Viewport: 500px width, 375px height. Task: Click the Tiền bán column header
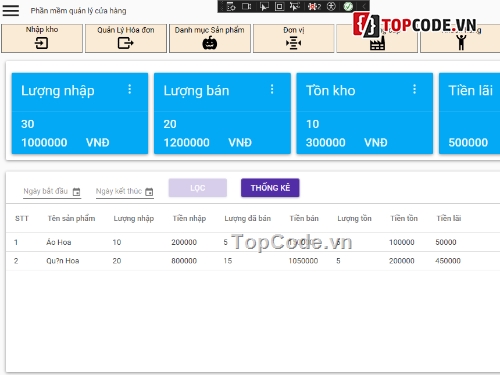pyautogui.click(x=304, y=218)
